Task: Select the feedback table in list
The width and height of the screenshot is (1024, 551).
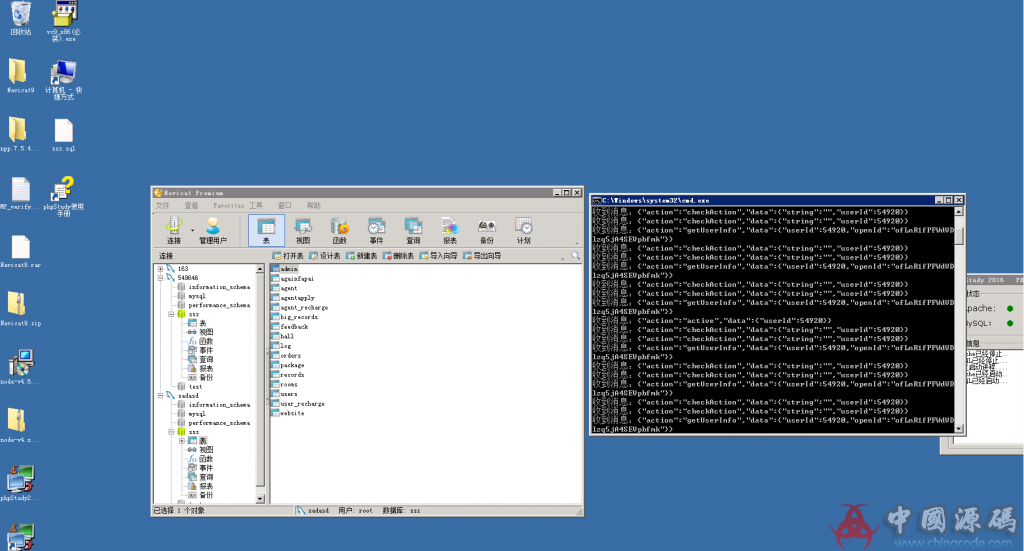Action: [290, 326]
